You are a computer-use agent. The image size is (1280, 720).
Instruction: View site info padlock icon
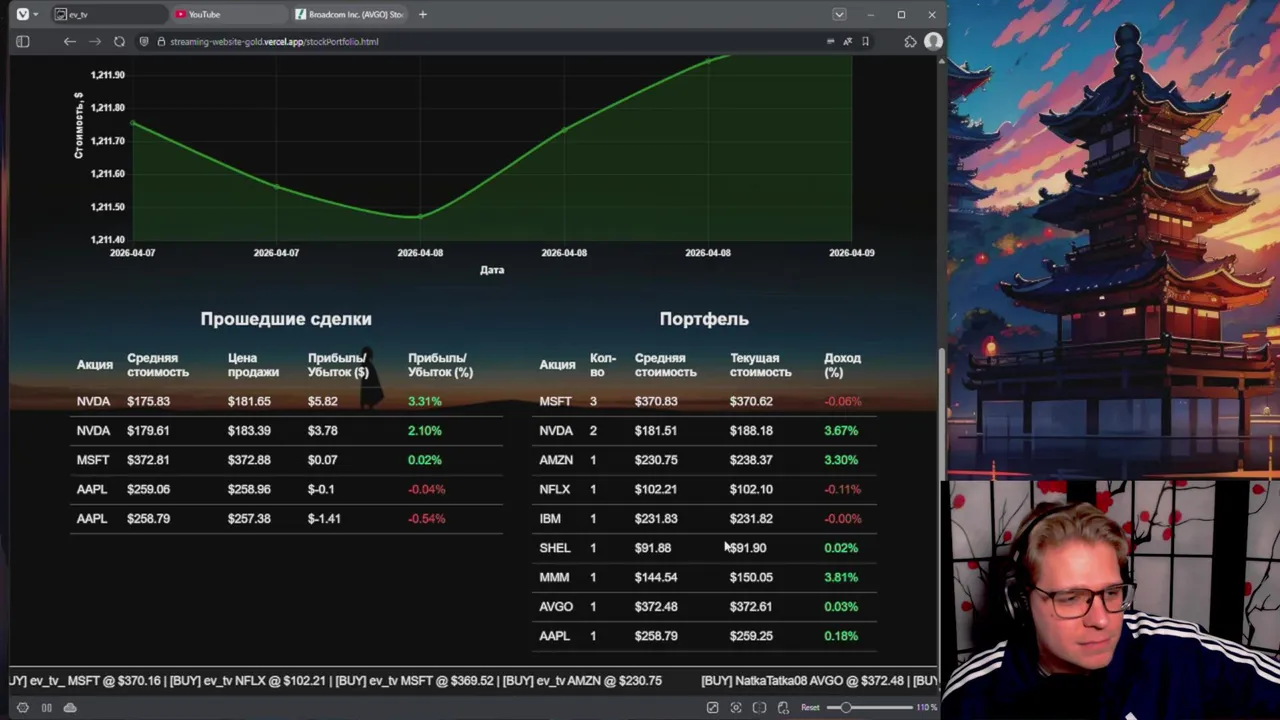160,41
